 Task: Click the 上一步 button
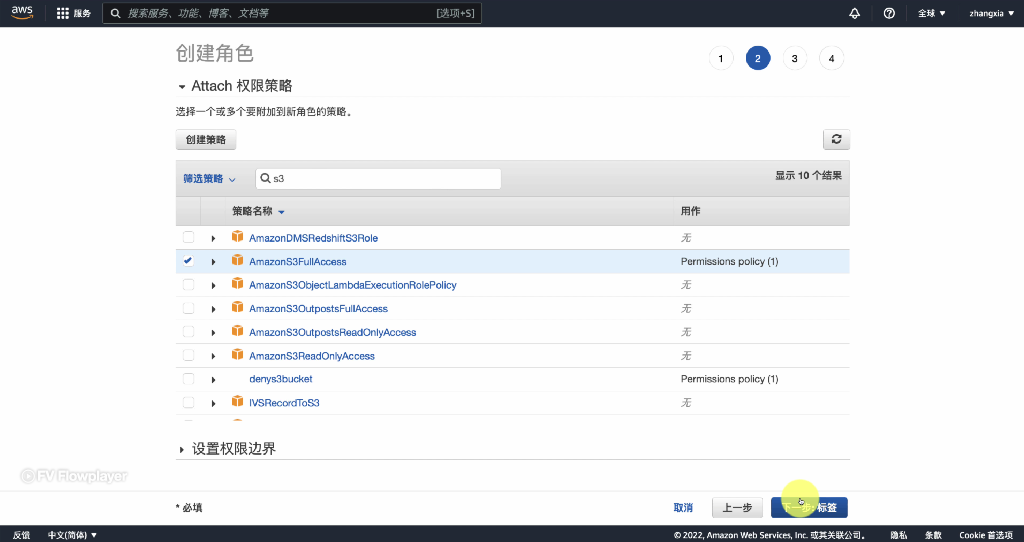pos(737,507)
